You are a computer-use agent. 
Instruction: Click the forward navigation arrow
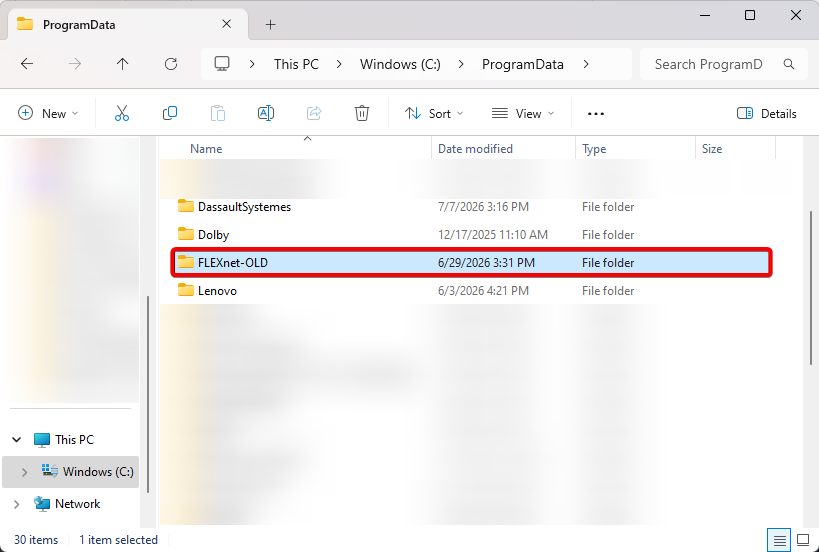coord(75,64)
